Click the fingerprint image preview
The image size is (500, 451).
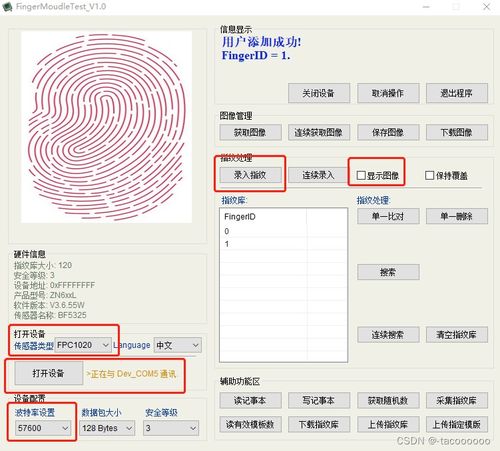coord(106,127)
